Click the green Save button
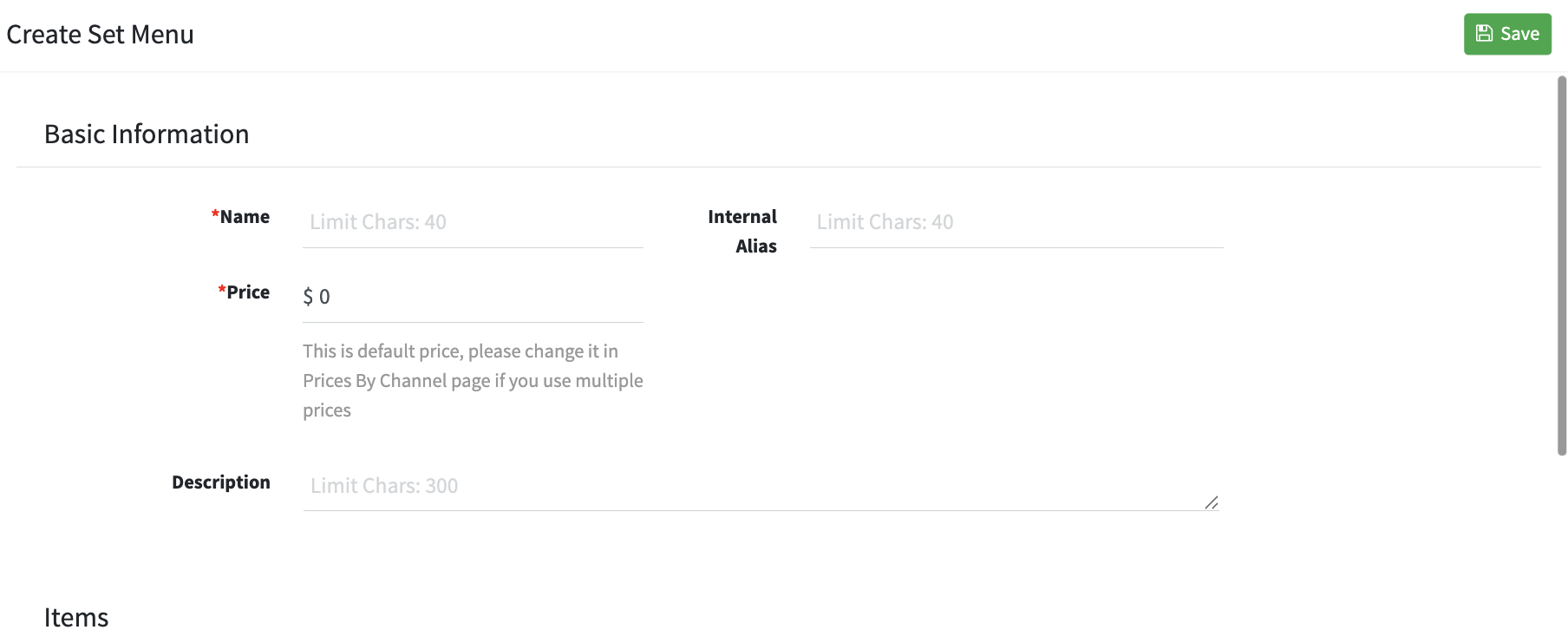Screen dimensions: 1568x630 click(x=1507, y=34)
